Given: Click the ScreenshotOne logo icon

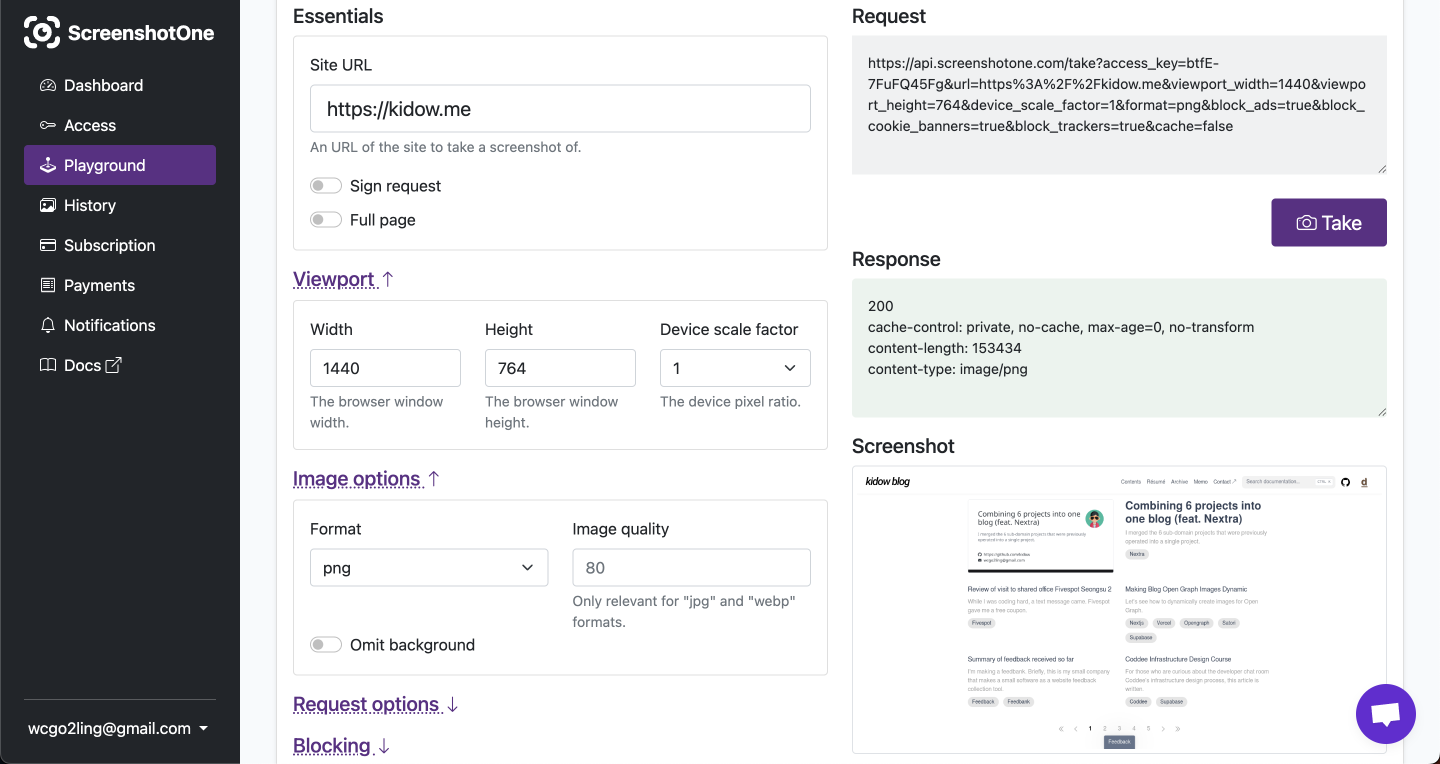Looking at the screenshot, I should [42, 32].
